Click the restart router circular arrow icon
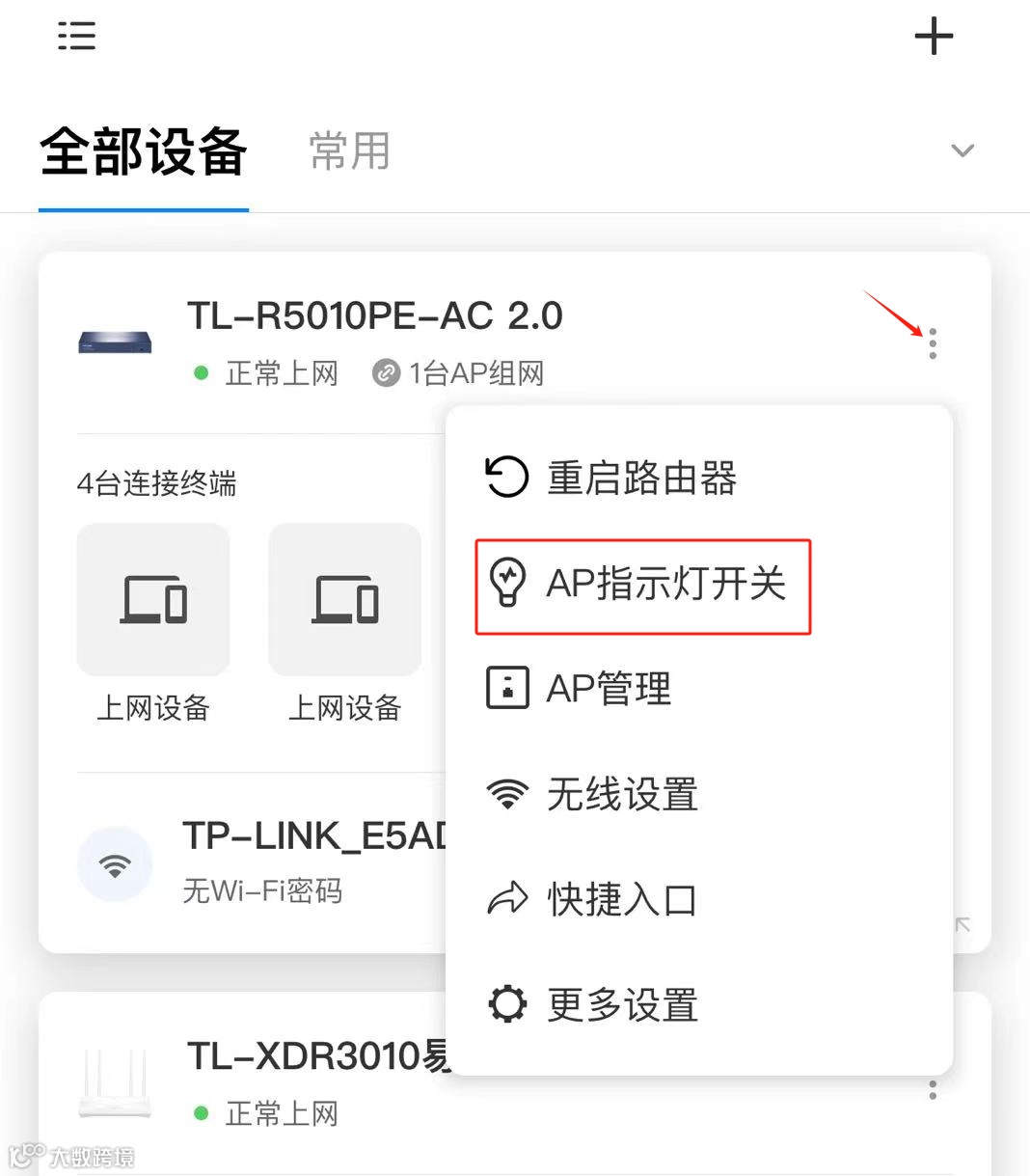Image resolution: width=1030 pixels, height=1176 pixels. click(x=507, y=477)
